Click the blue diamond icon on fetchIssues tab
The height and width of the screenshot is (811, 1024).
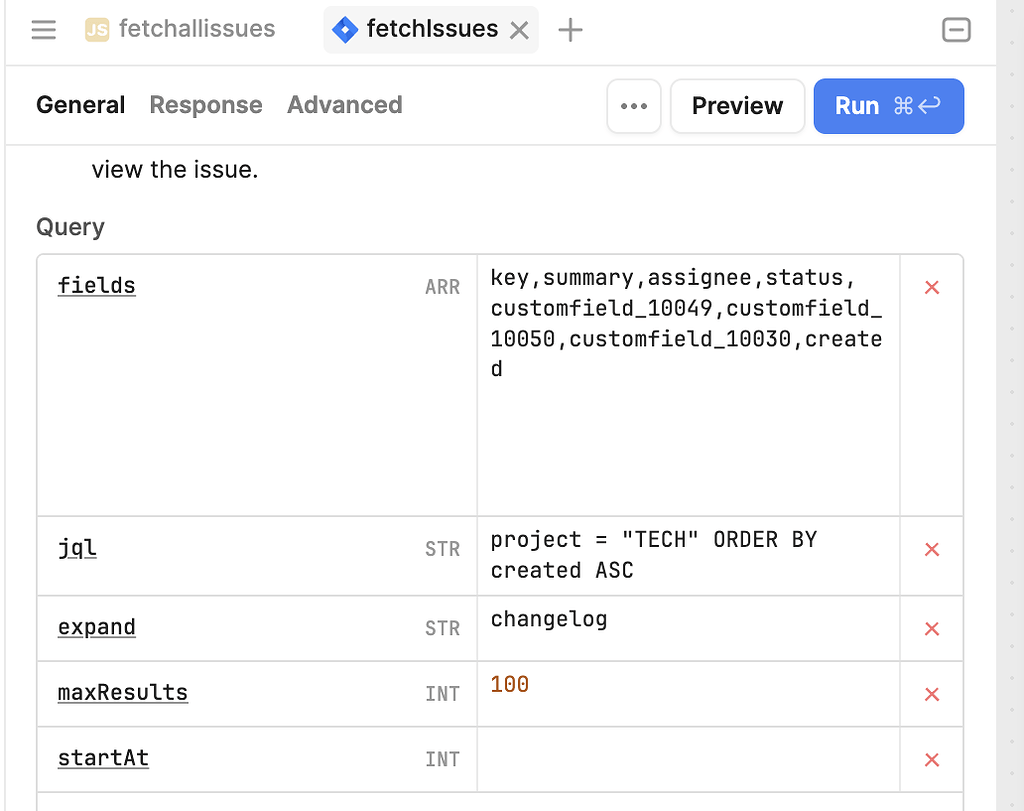(x=344, y=29)
